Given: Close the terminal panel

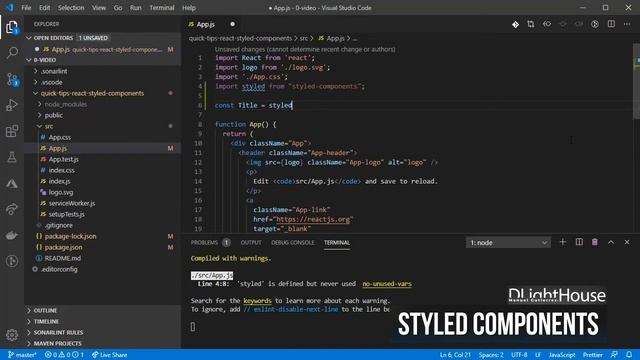Looking at the screenshot, I should 627,242.
